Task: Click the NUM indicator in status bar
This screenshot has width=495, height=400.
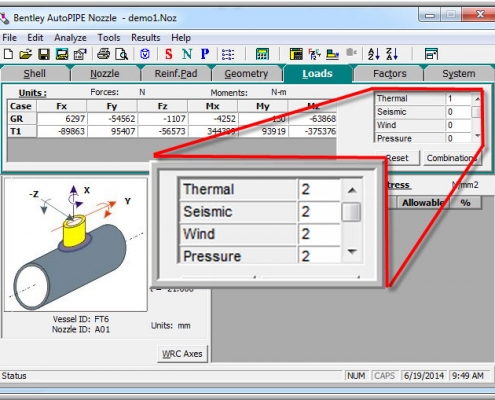Action: pyautogui.click(x=356, y=376)
